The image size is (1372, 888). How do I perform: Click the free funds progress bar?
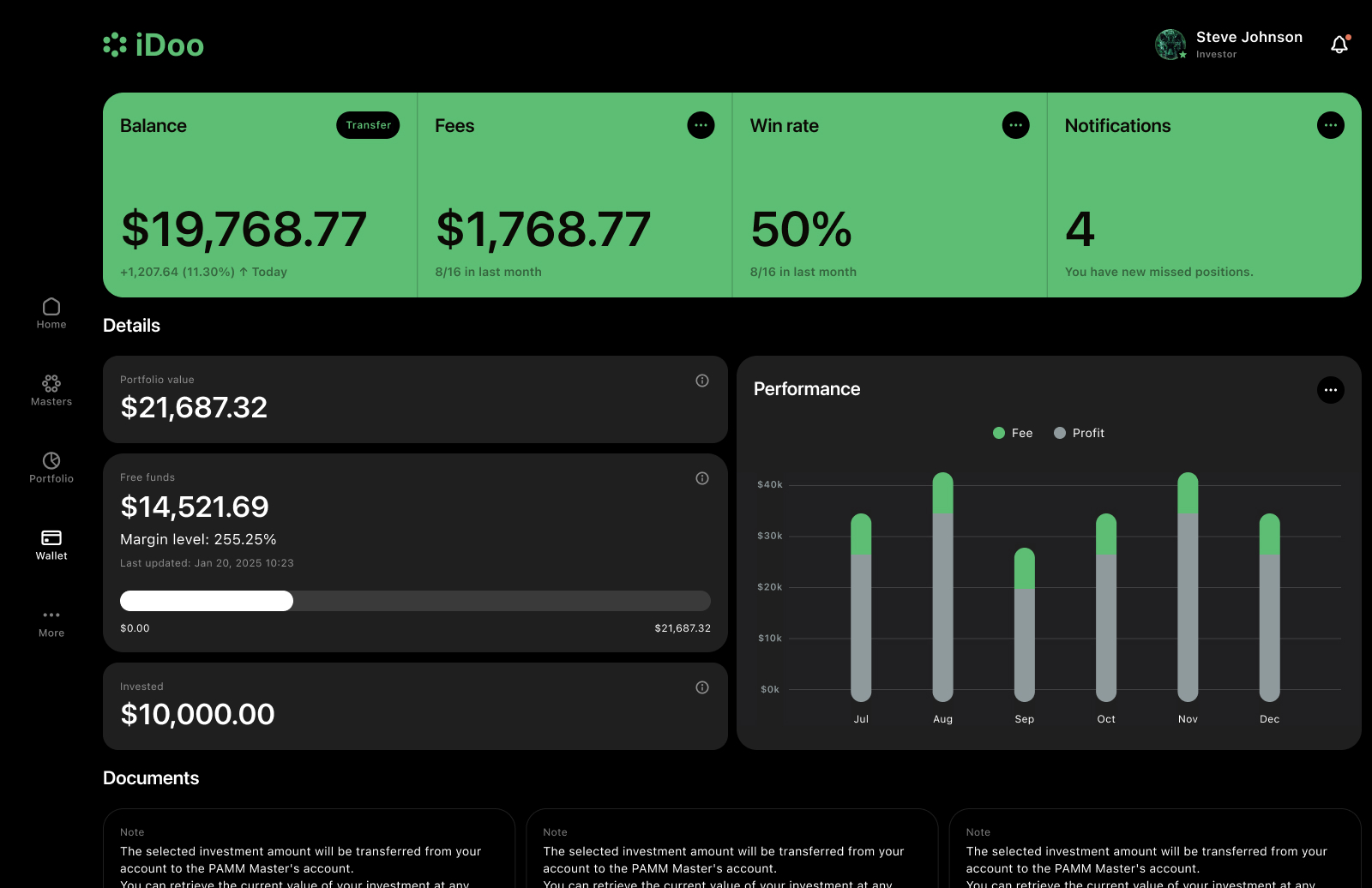pos(415,601)
